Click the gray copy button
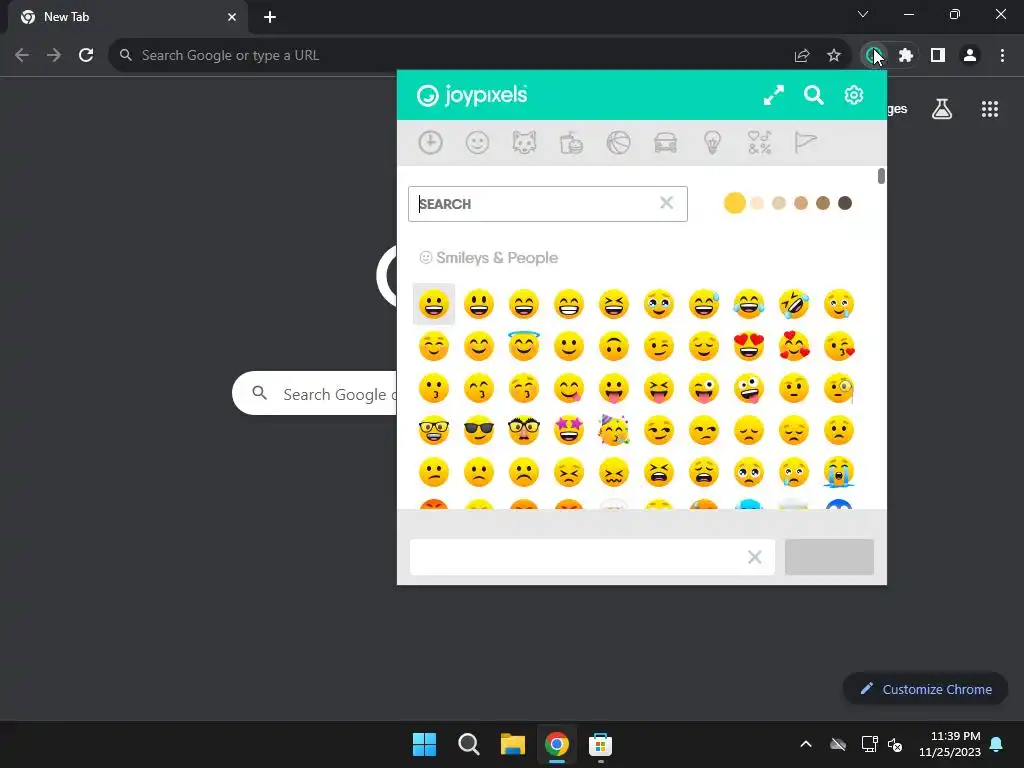Screen dimensions: 1024x768 pyautogui.click(x=829, y=557)
